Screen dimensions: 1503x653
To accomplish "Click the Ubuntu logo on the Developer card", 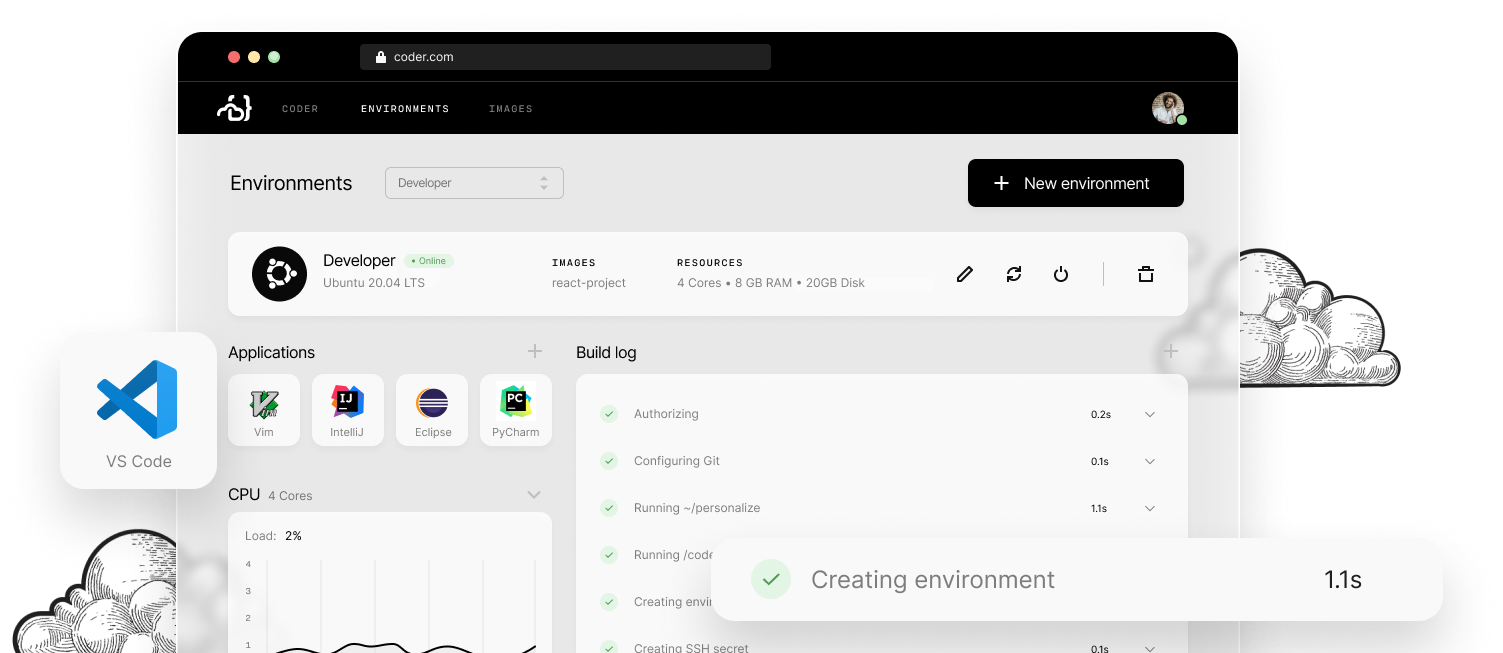I will [279, 273].
